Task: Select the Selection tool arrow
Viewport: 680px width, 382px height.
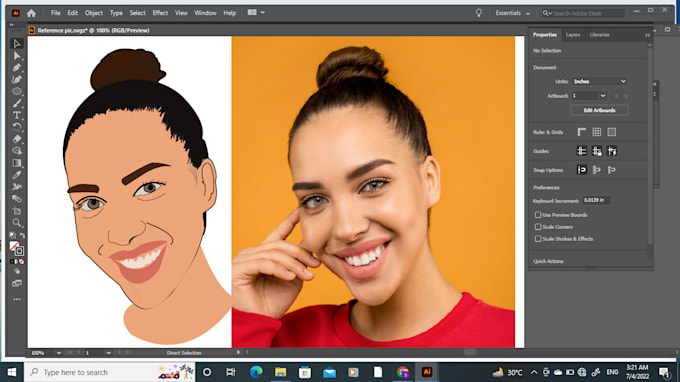Action: (x=17, y=44)
